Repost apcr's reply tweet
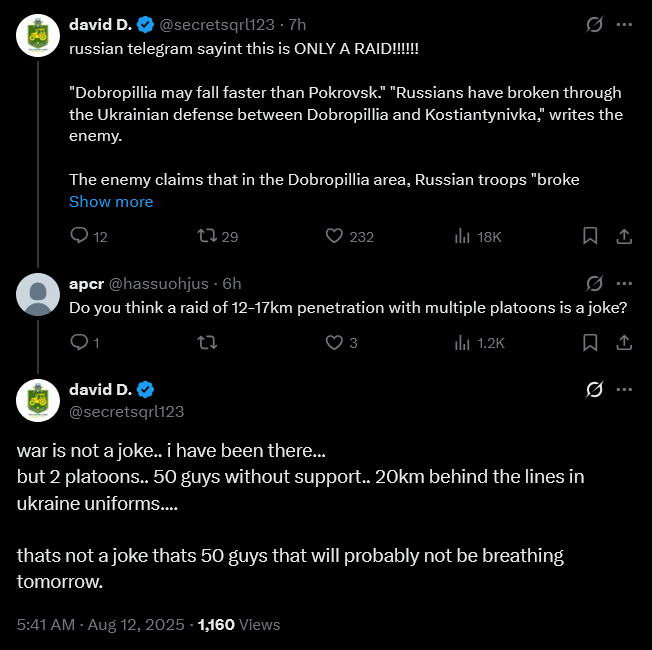The image size is (652, 650). pos(207,343)
